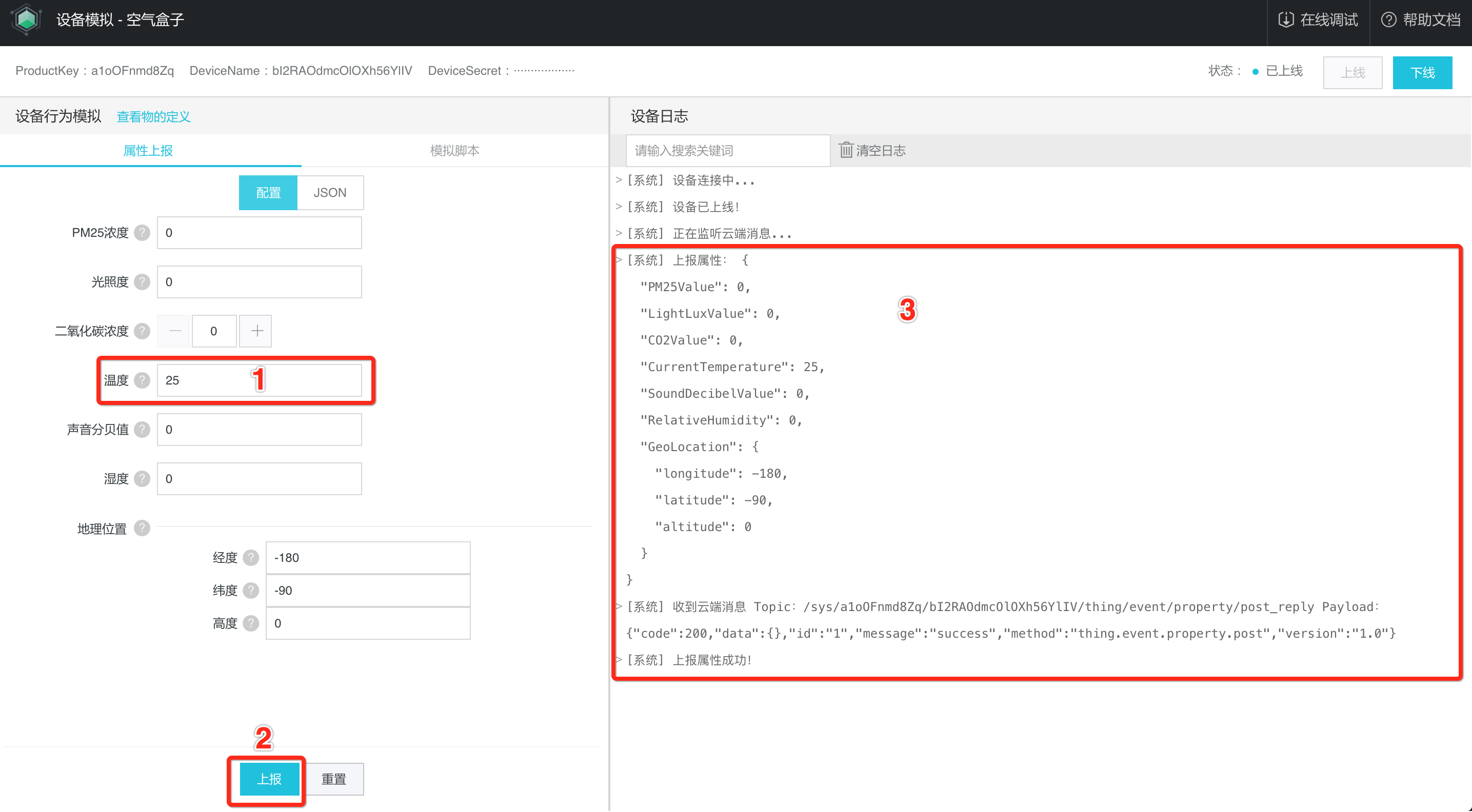The image size is (1472, 812).
Task: Decrease 二氧化碳浓度 with minus button
Action: tap(174, 331)
